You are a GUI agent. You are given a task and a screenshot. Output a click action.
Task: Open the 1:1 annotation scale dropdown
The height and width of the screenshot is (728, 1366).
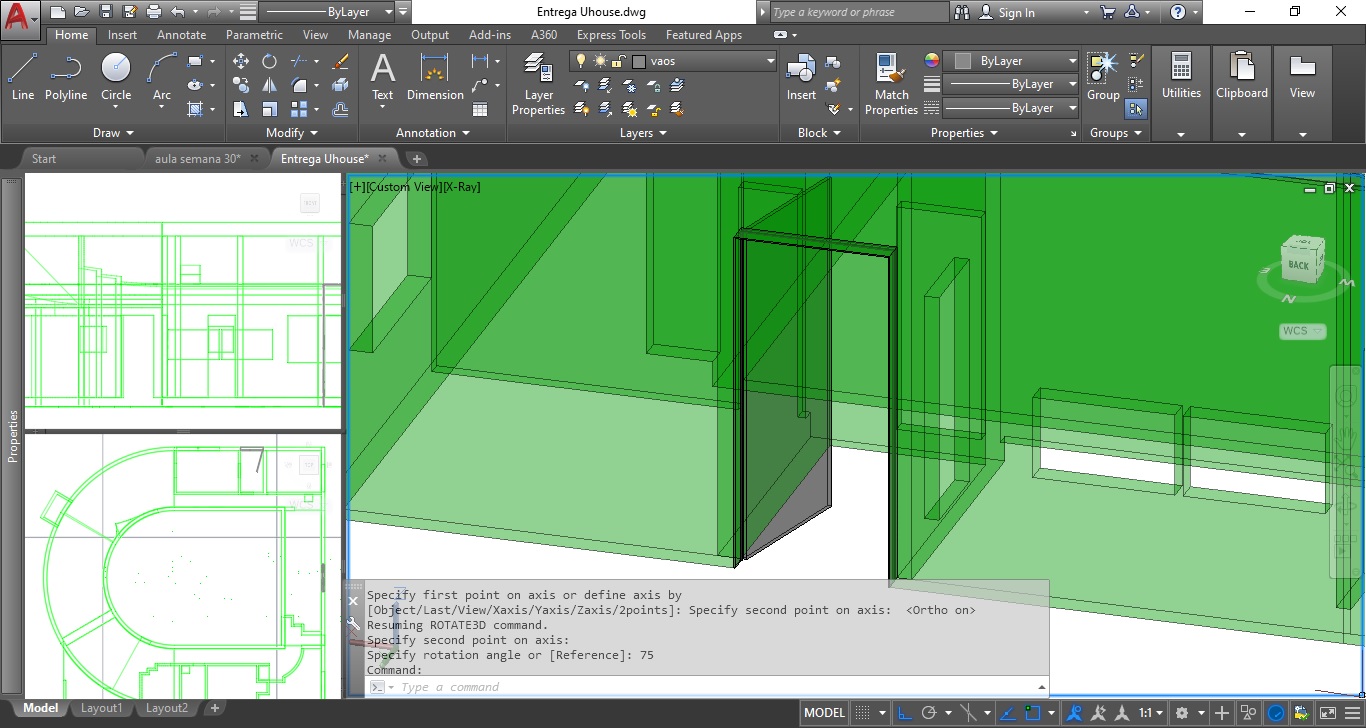tap(1152, 713)
